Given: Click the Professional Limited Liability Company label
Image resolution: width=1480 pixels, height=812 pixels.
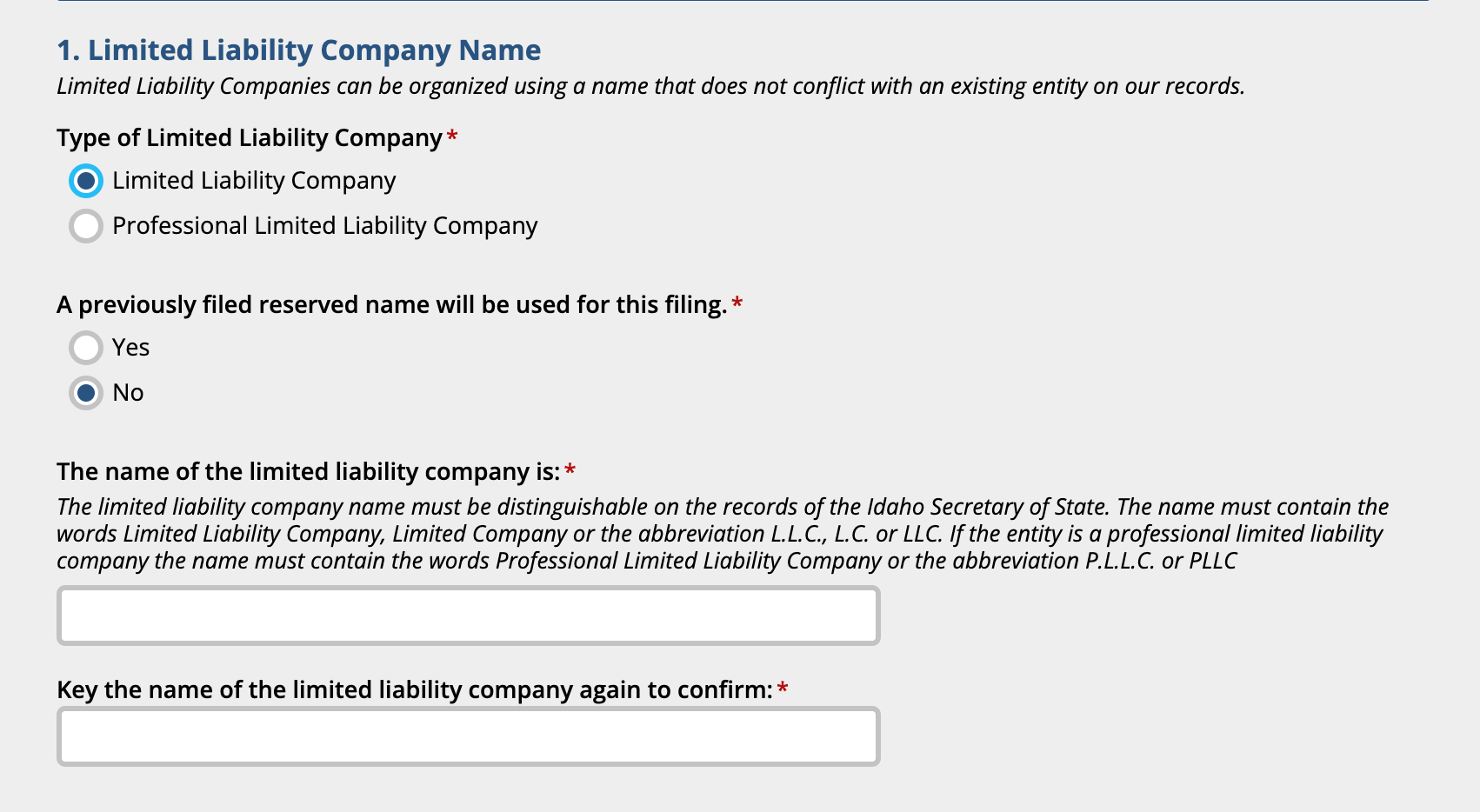Looking at the screenshot, I should pyautogui.click(x=323, y=225).
